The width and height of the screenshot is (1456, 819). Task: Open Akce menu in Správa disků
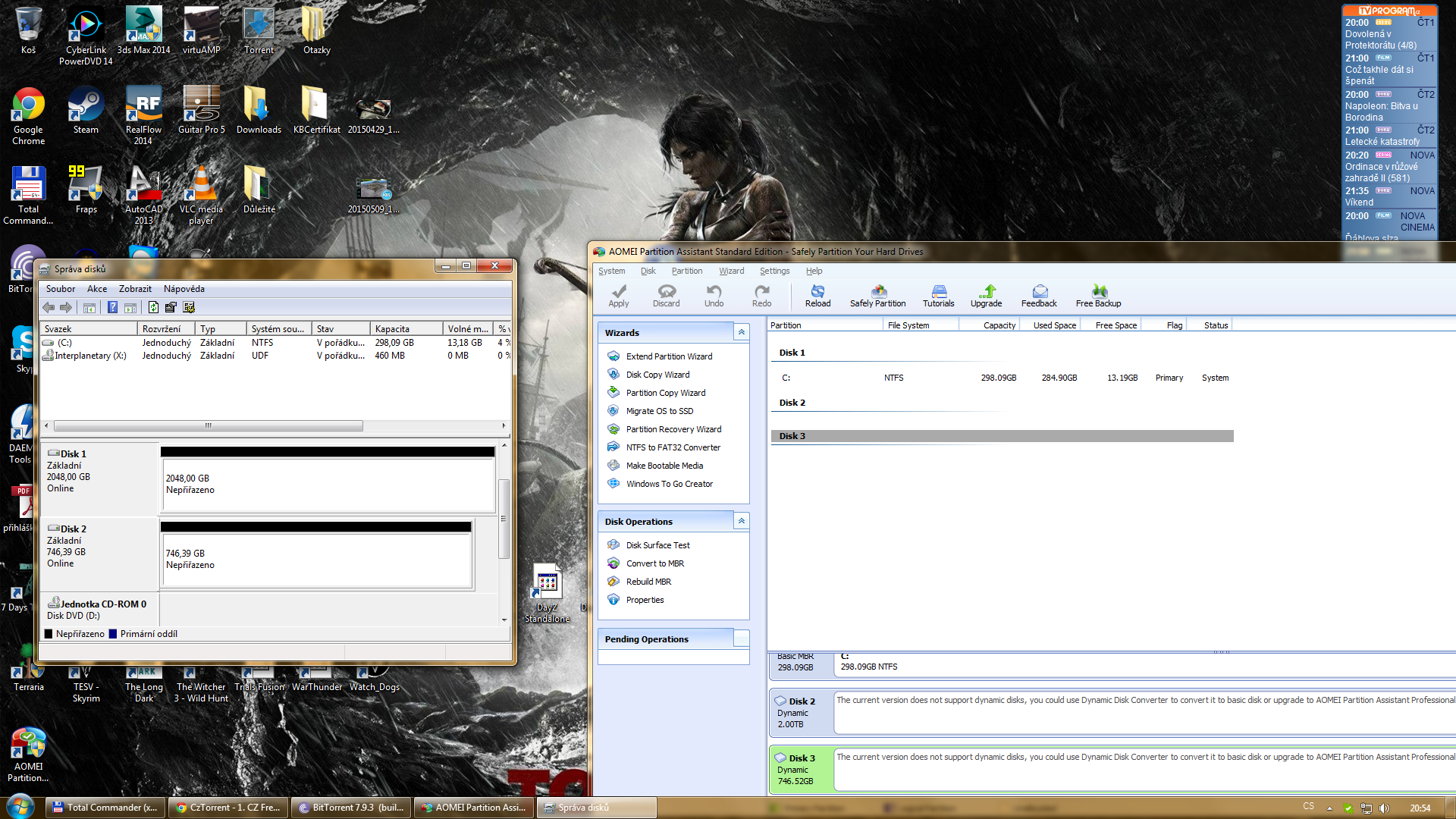click(97, 289)
